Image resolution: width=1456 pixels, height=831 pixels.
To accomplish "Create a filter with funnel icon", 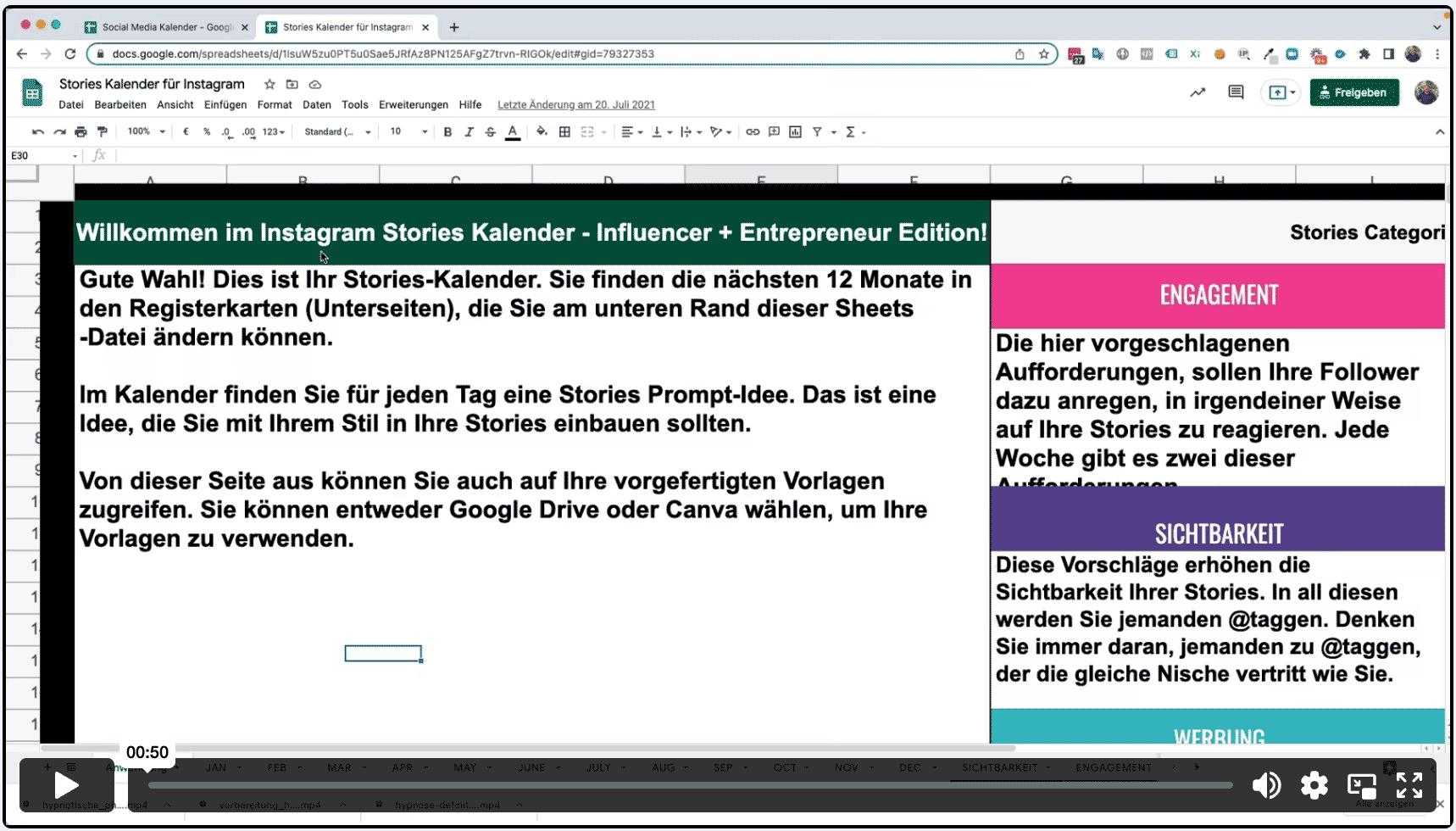I will tap(817, 132).
